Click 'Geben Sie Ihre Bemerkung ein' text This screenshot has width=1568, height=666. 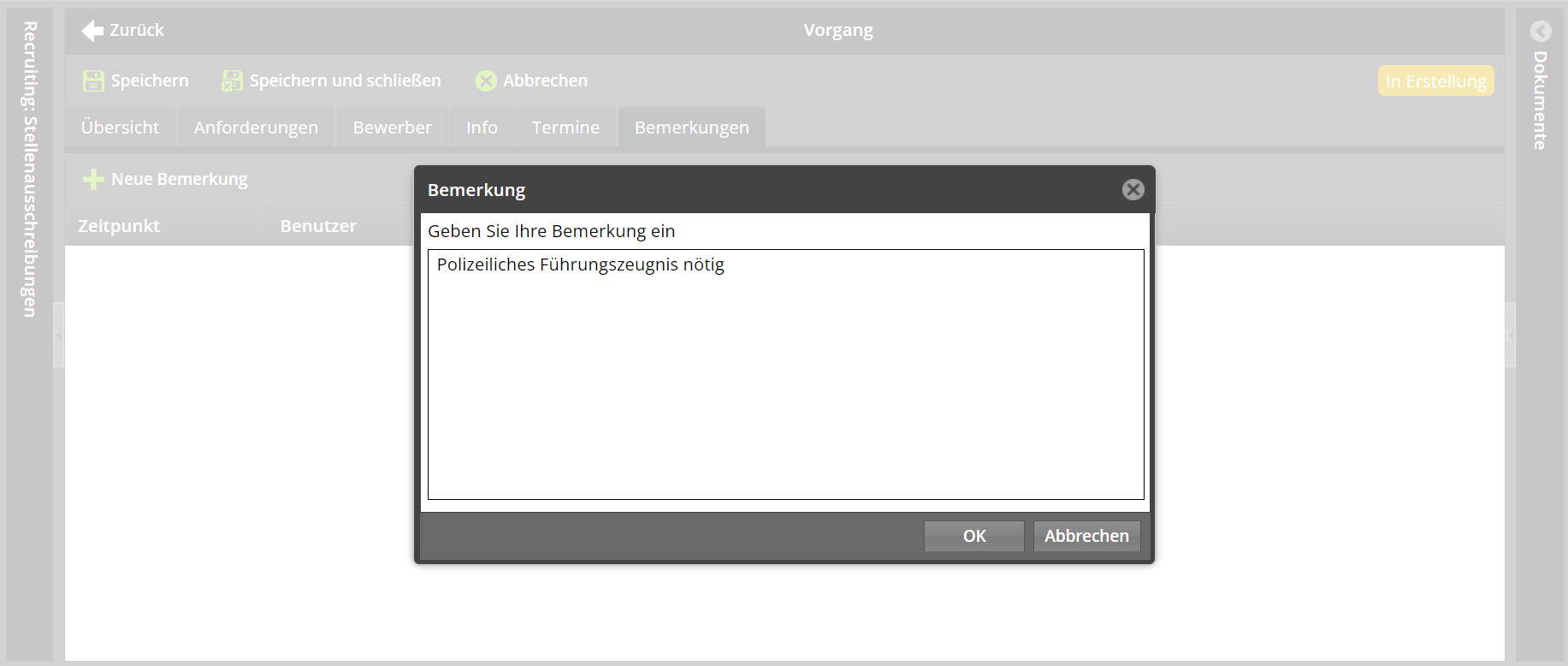[552, 231]
